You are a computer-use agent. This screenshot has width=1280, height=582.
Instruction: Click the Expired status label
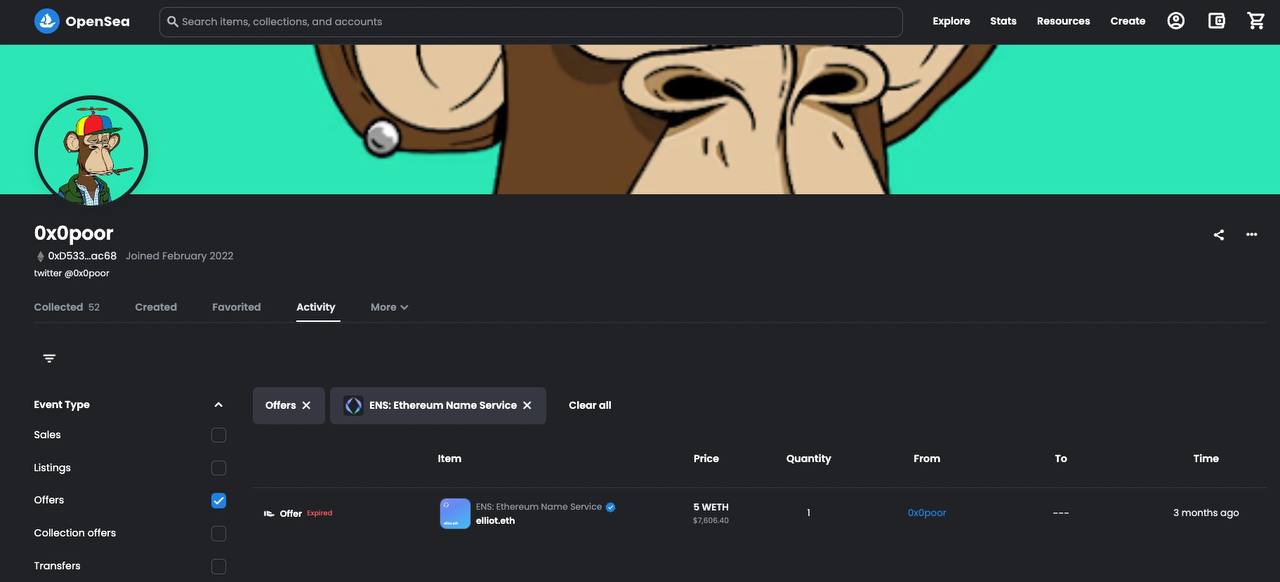(x=320, y=513)
